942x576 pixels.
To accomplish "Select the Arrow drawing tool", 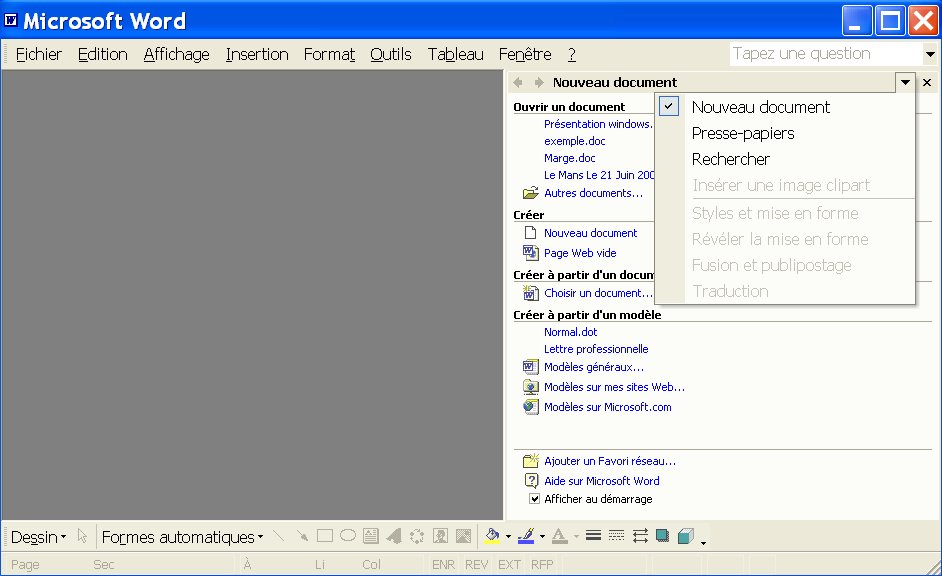I will (302, 536).
